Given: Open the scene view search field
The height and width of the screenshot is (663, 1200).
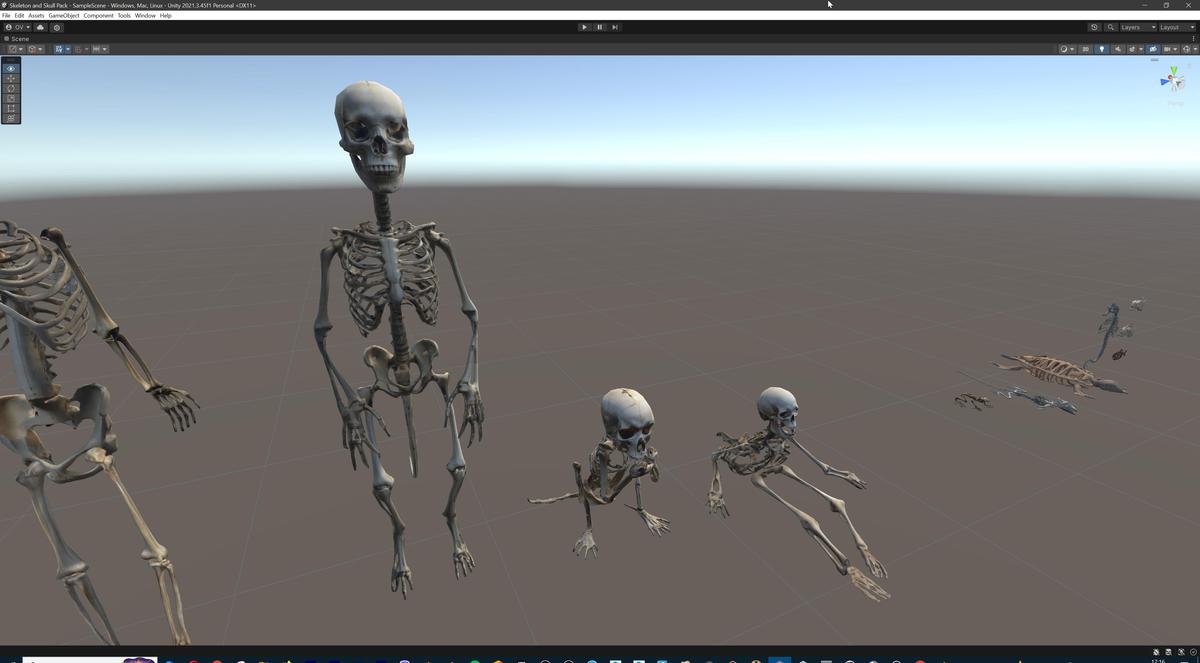Looking at the screenshot, I should [x=1110, y=27].
